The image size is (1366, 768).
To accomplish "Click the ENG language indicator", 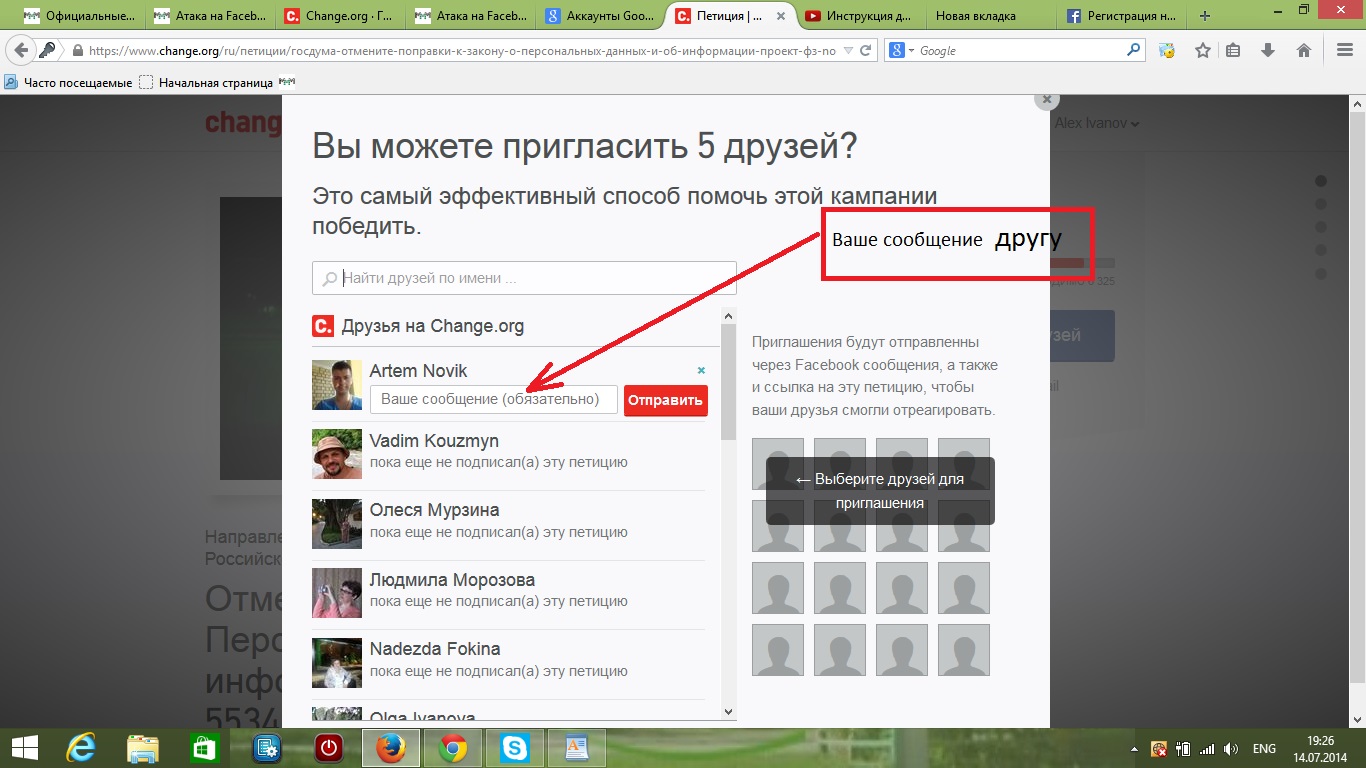I will pyautogui.click(x=1263, y=748).
